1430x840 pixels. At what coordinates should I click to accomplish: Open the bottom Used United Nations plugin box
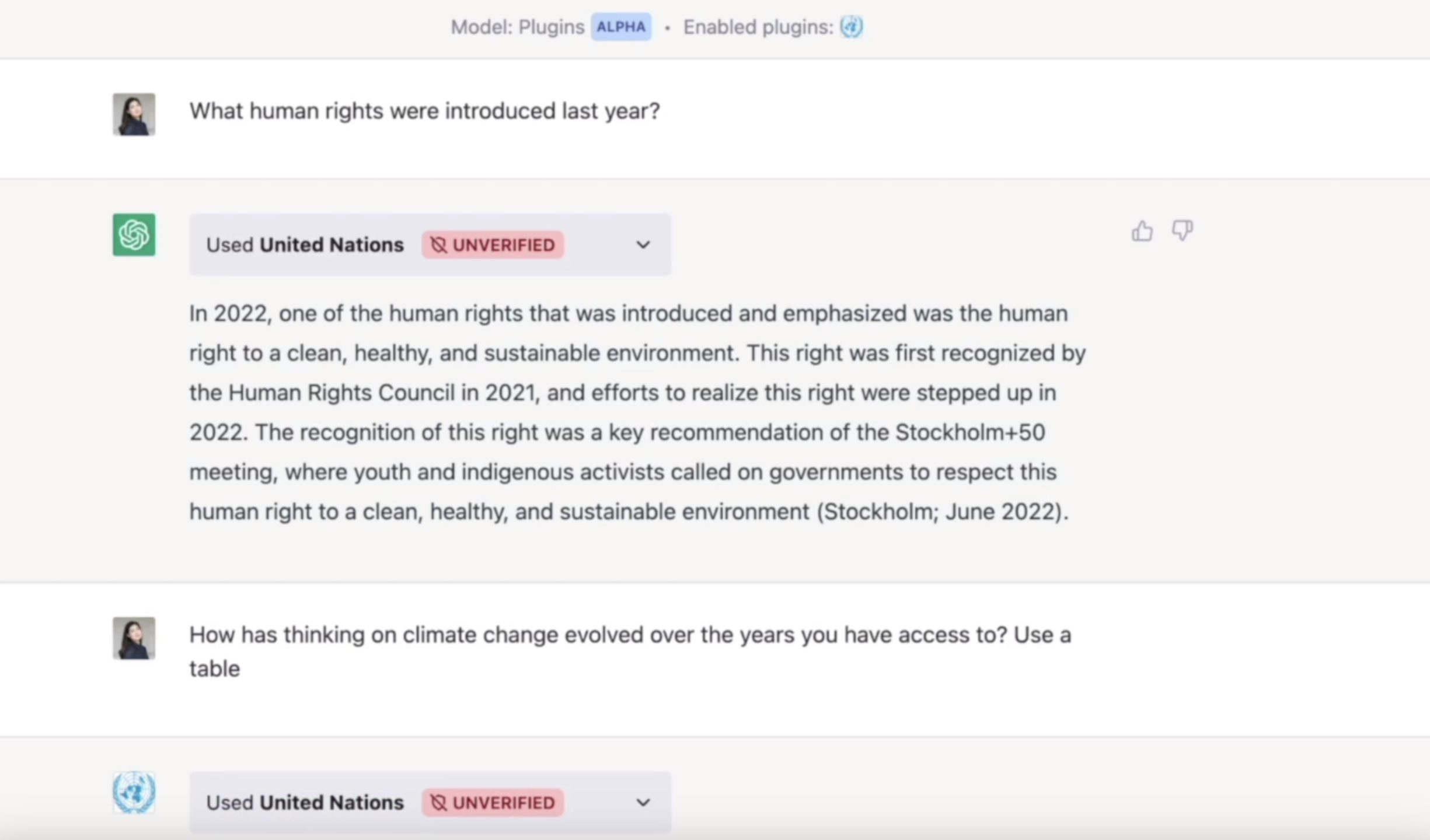[x=430, y=803]
